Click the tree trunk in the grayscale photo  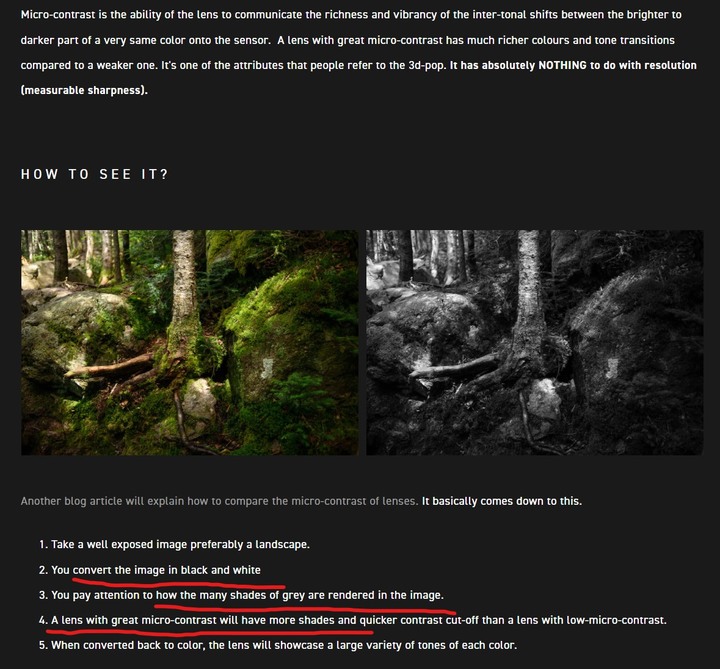point(530,285)
